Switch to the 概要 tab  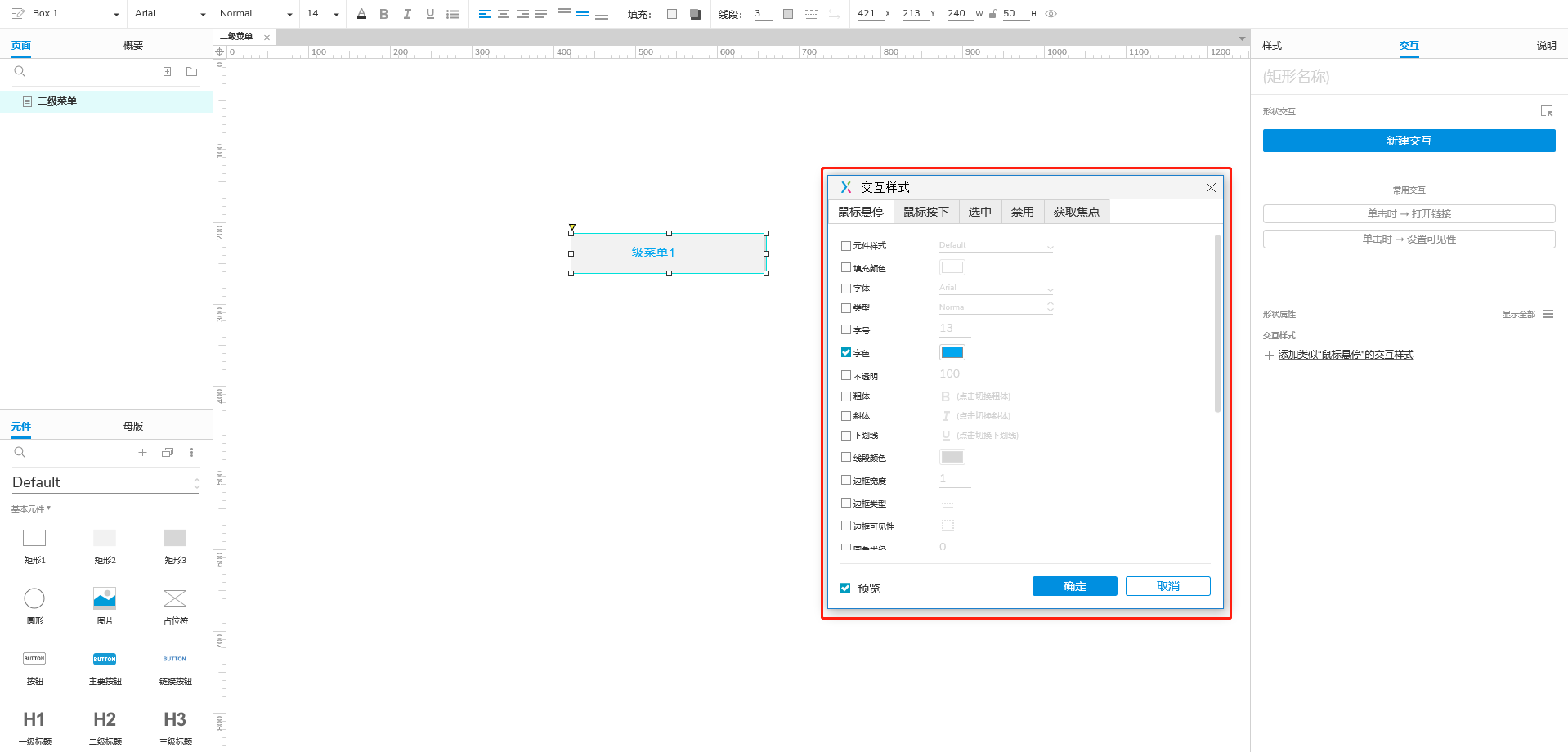132,46
